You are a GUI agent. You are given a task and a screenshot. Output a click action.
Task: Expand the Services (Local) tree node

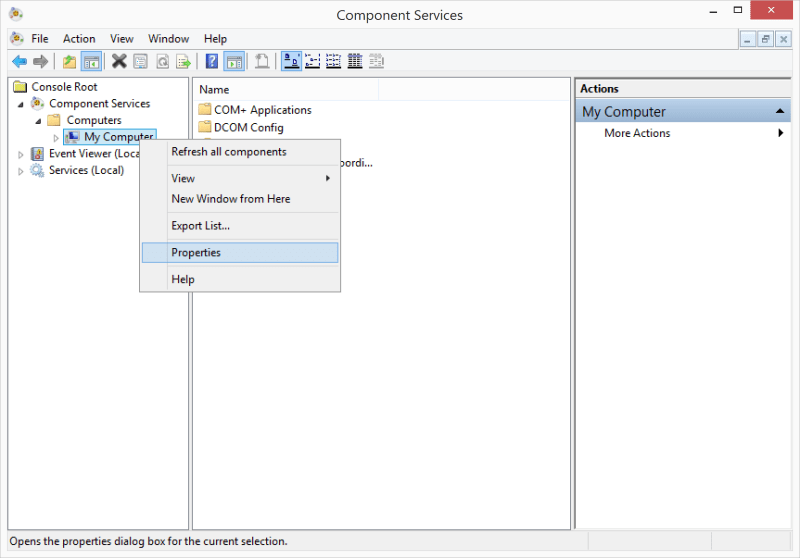tap(22, 171)
